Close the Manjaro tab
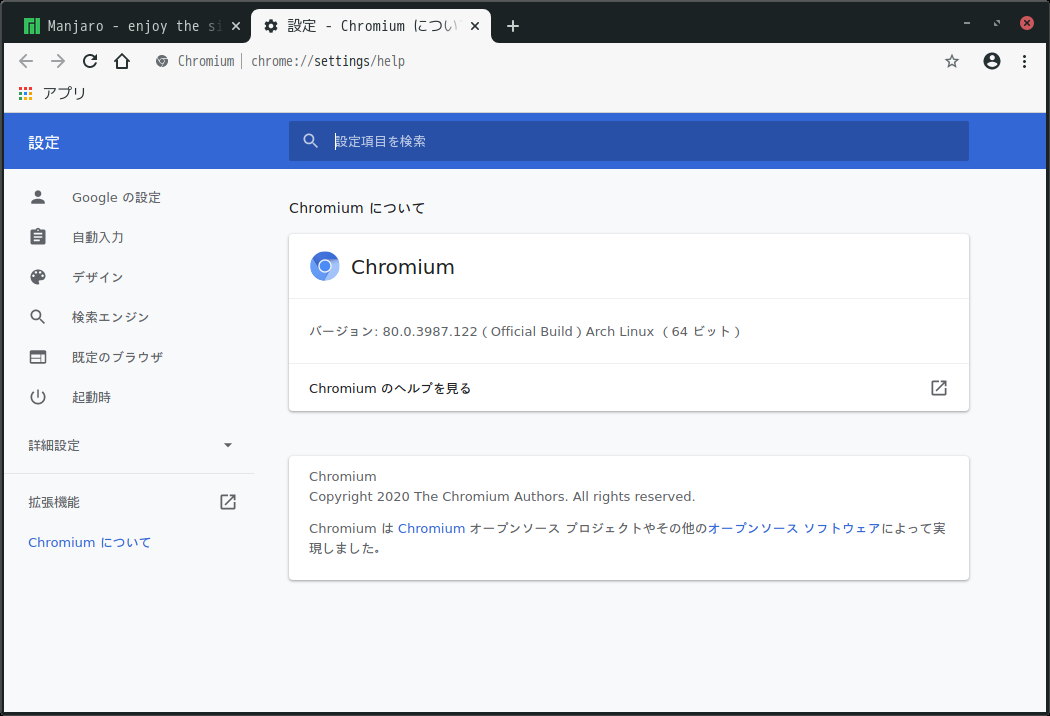 (236, 26)
